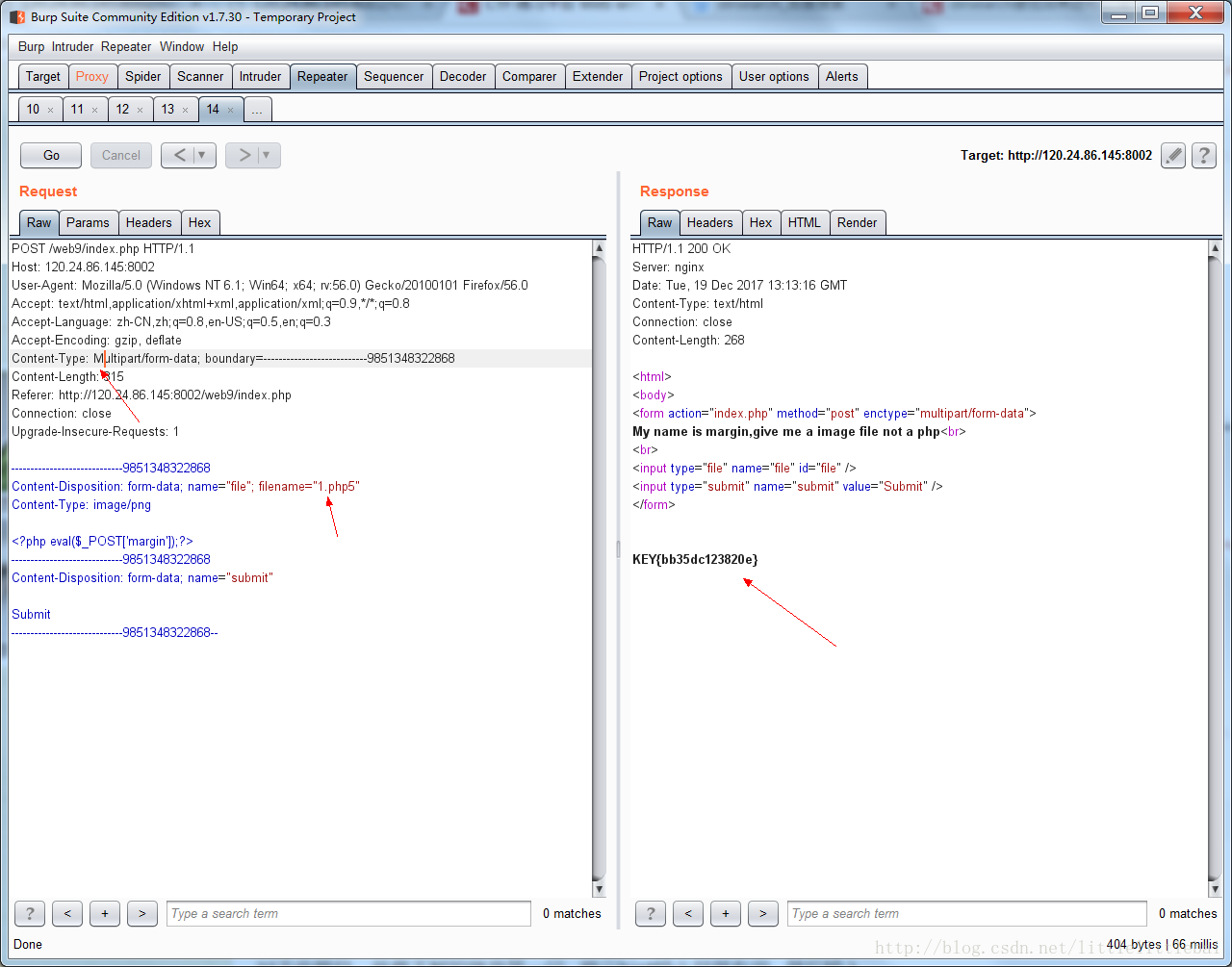Show response Render view tab
This screenshot has width=1232, height=967.
pyautogui.click(x=857, y=222)
